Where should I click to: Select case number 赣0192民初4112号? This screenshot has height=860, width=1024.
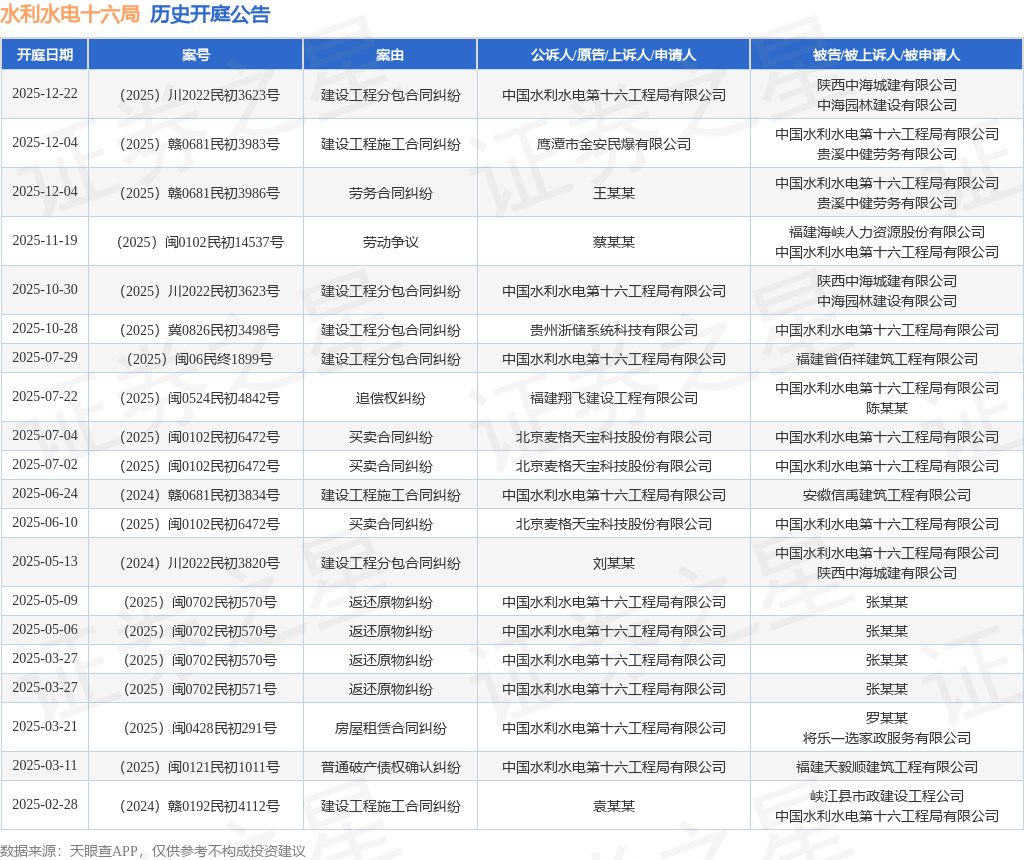coord(200,806)
